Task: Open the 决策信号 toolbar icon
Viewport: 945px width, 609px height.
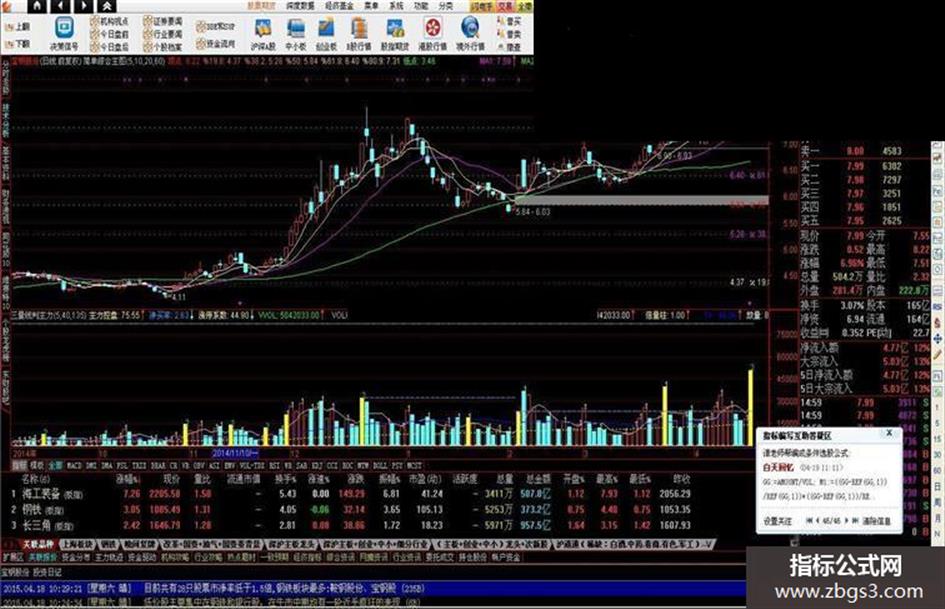Action: pos(64,34)
